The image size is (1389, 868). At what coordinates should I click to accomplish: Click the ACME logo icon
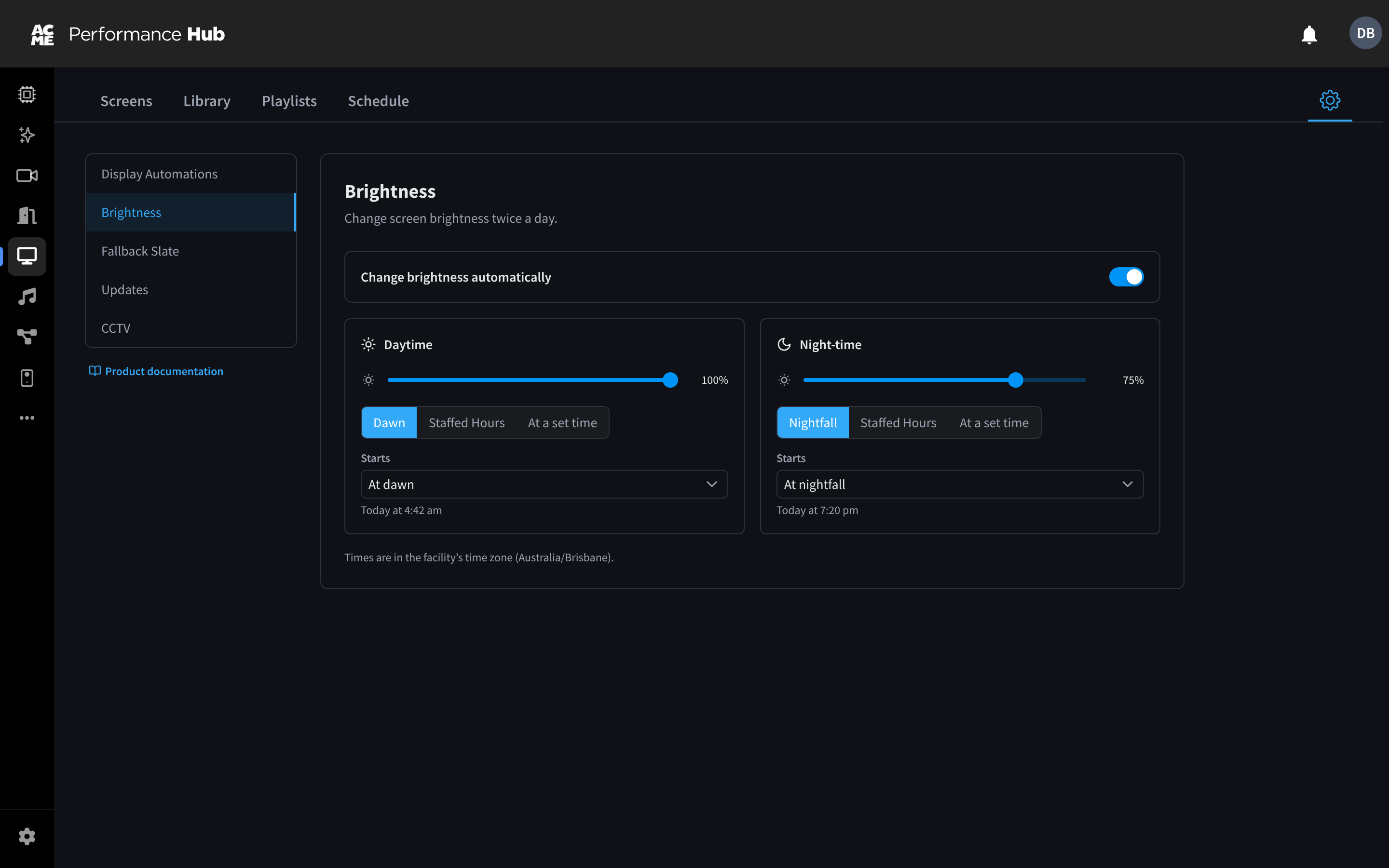click(x=42, y=34)
